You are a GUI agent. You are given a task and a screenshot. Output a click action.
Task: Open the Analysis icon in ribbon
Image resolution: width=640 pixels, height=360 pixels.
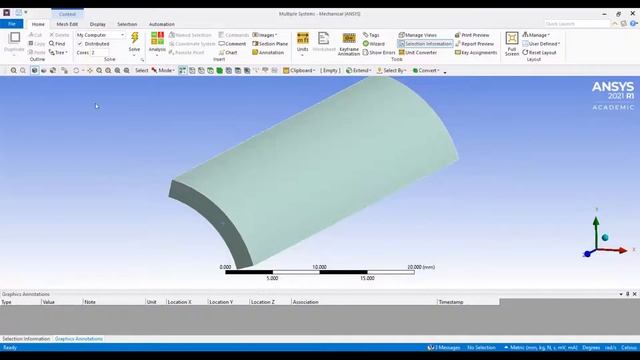click(x=157, y=38)
